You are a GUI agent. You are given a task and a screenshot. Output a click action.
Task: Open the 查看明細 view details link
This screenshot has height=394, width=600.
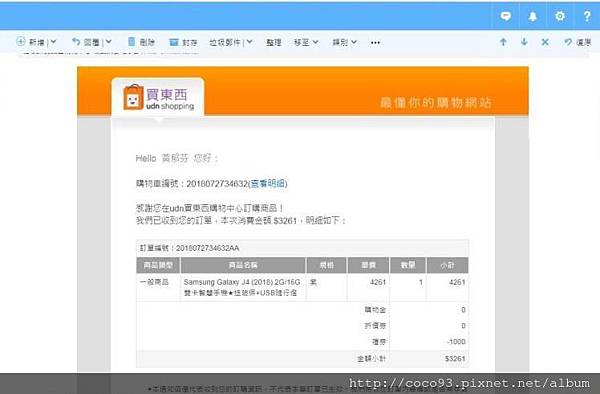click(x=268, y=184)
